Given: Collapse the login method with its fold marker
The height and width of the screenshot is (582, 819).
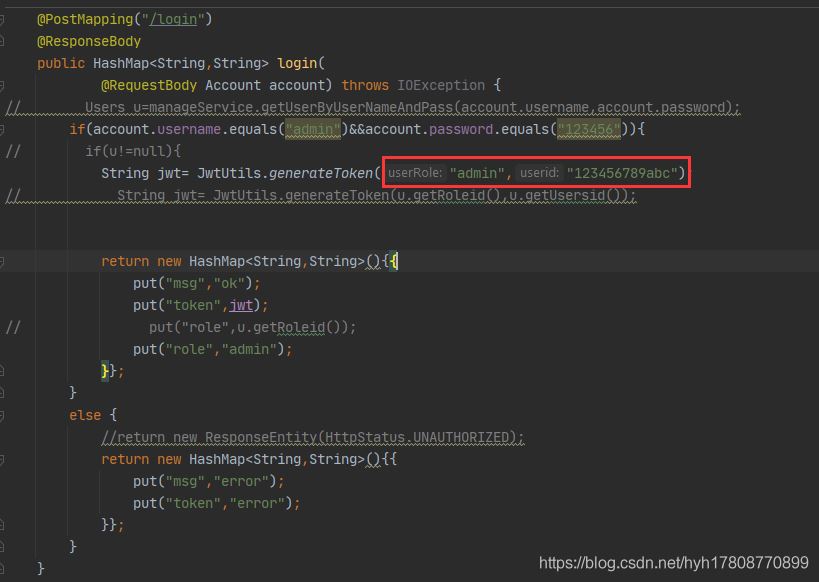Looking at the screenshot, I should click(x=28, y=62).
